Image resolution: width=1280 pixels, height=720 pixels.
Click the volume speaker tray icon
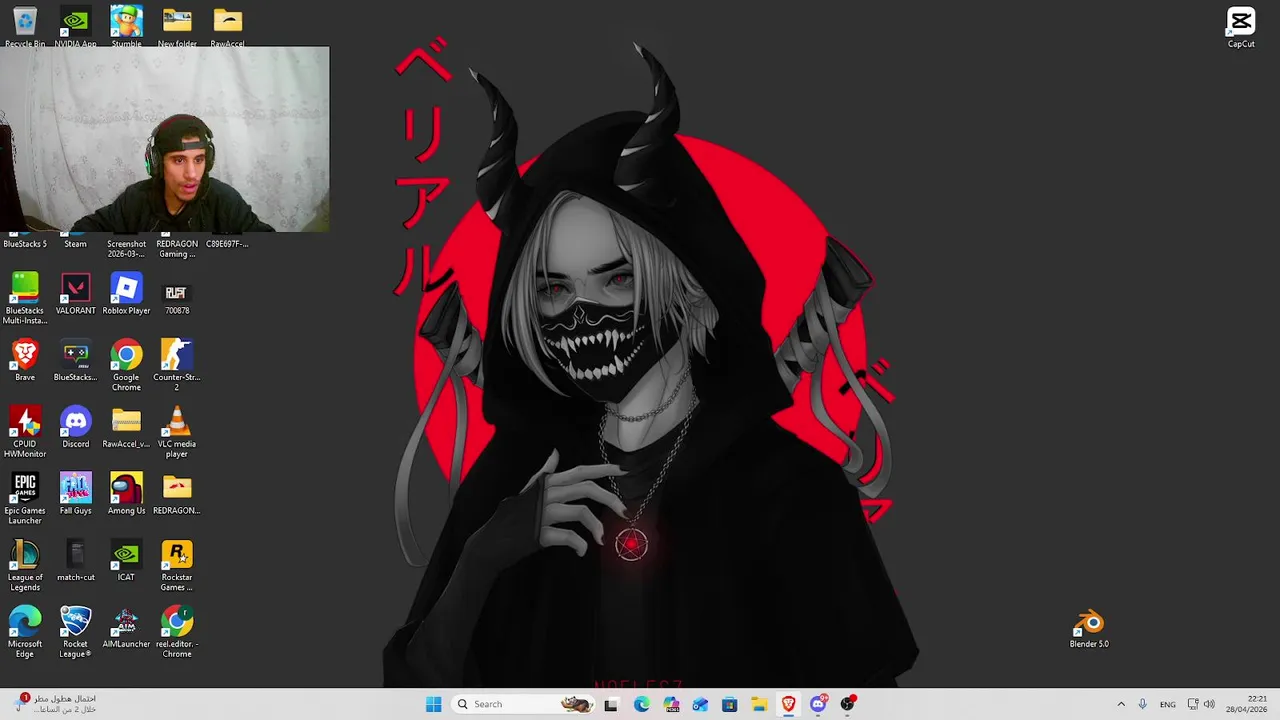click(1209, 704)
